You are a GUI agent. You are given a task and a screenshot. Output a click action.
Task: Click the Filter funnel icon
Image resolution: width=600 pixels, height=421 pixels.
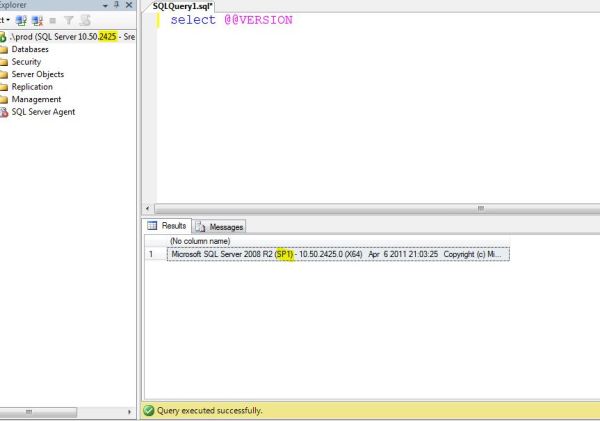click(x=70, y=21)
